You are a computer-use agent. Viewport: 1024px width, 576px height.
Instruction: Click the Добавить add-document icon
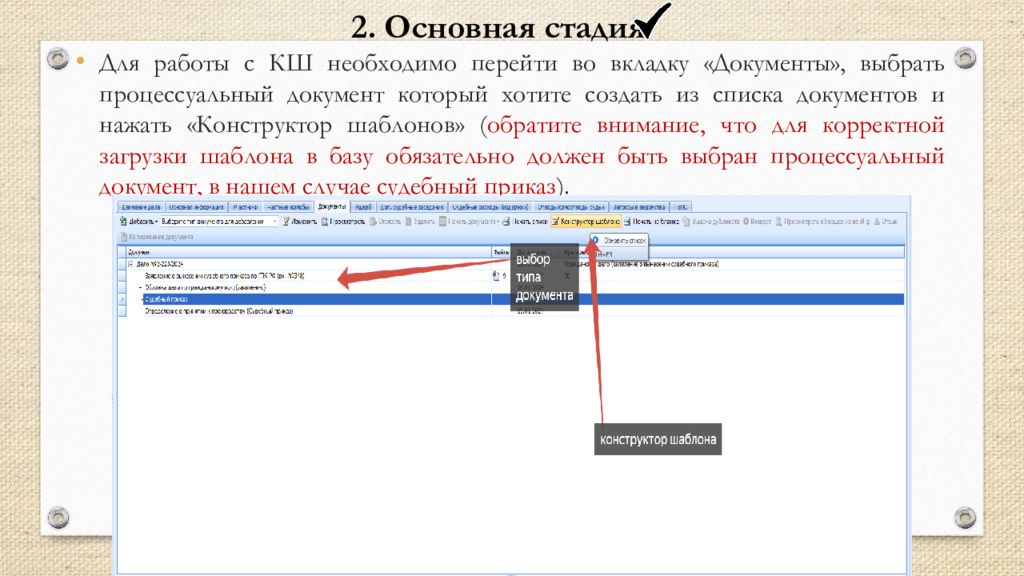coord(123,221)
